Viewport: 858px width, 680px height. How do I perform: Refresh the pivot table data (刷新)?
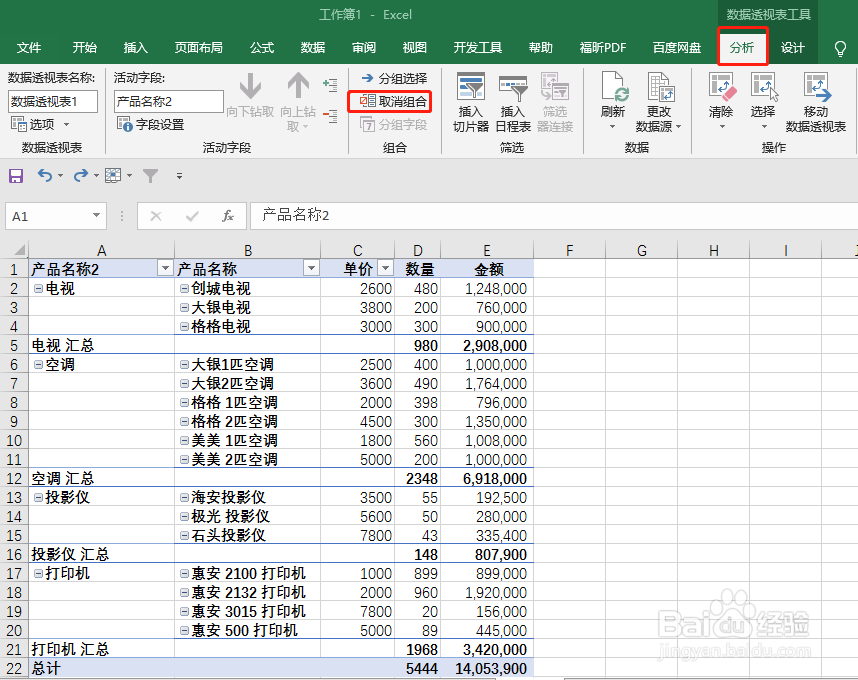coord(613,95)
